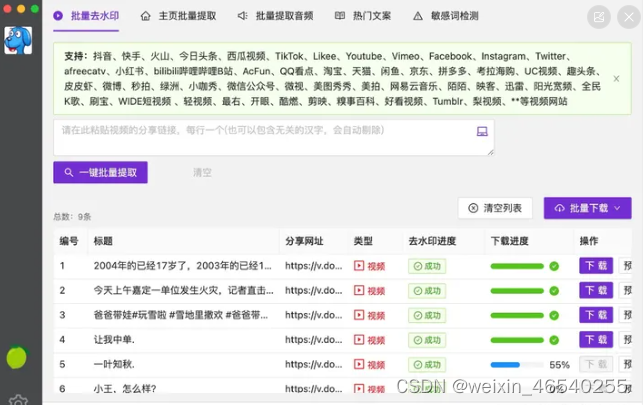This screenshot has height=405, width=643.
Task: Open settings via the sidebar gear icon
Action: tap(18, 400)
